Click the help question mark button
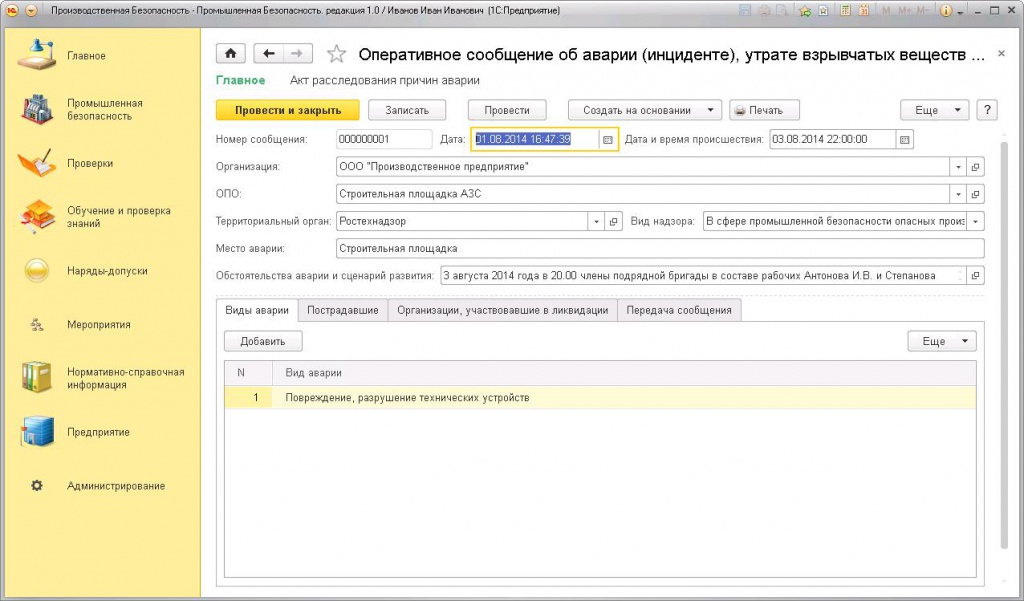 987,110
